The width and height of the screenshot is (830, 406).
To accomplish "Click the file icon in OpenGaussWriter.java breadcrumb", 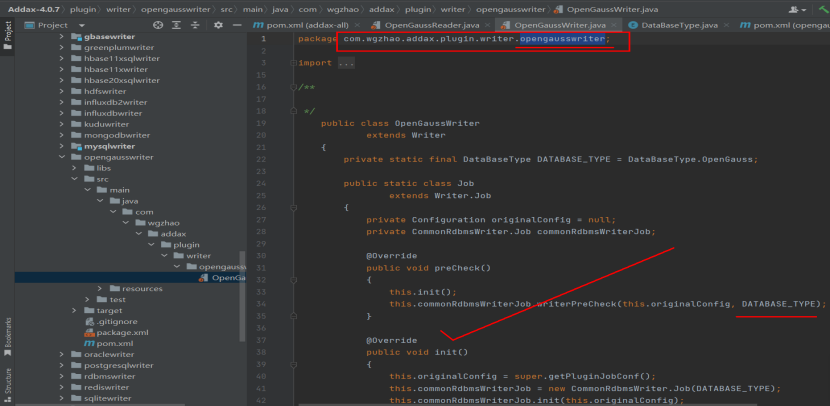I will point(557,10).
